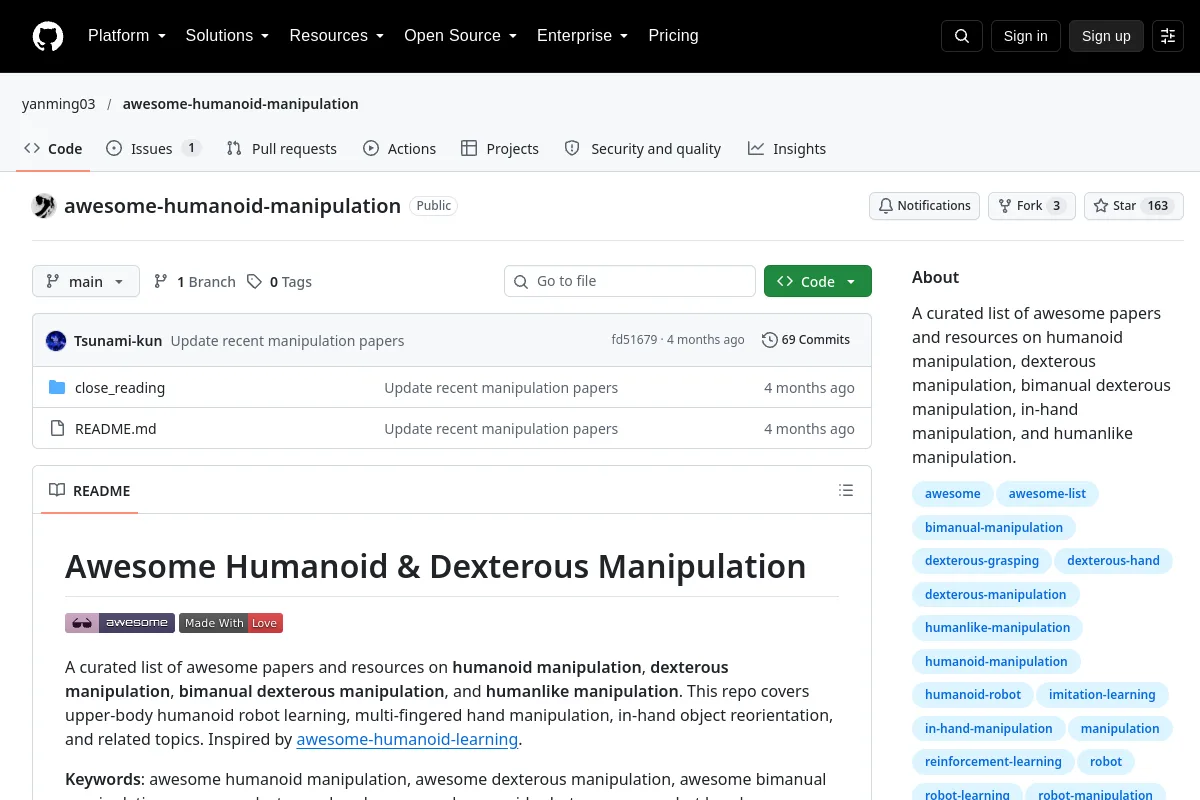Open the awesome-humanoid-learning link

coord(407,740)
